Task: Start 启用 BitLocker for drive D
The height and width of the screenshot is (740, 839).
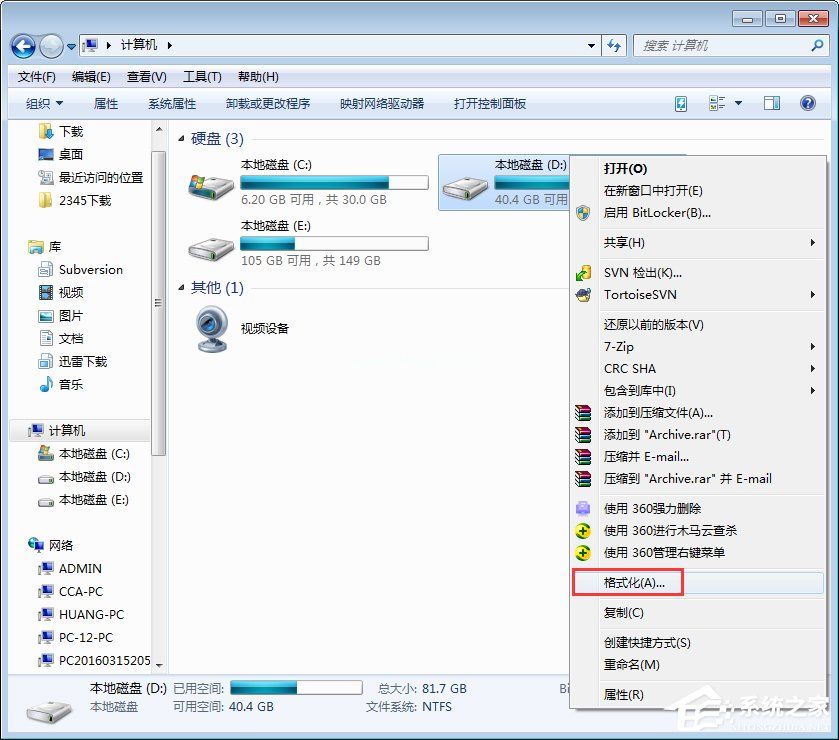Action: coord(649,212)
